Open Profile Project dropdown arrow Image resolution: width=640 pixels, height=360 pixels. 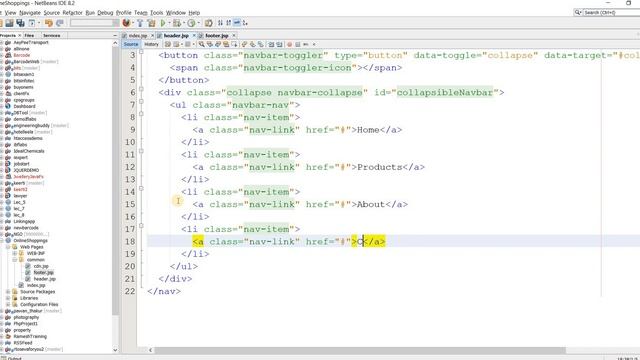[x=198, y=23]
